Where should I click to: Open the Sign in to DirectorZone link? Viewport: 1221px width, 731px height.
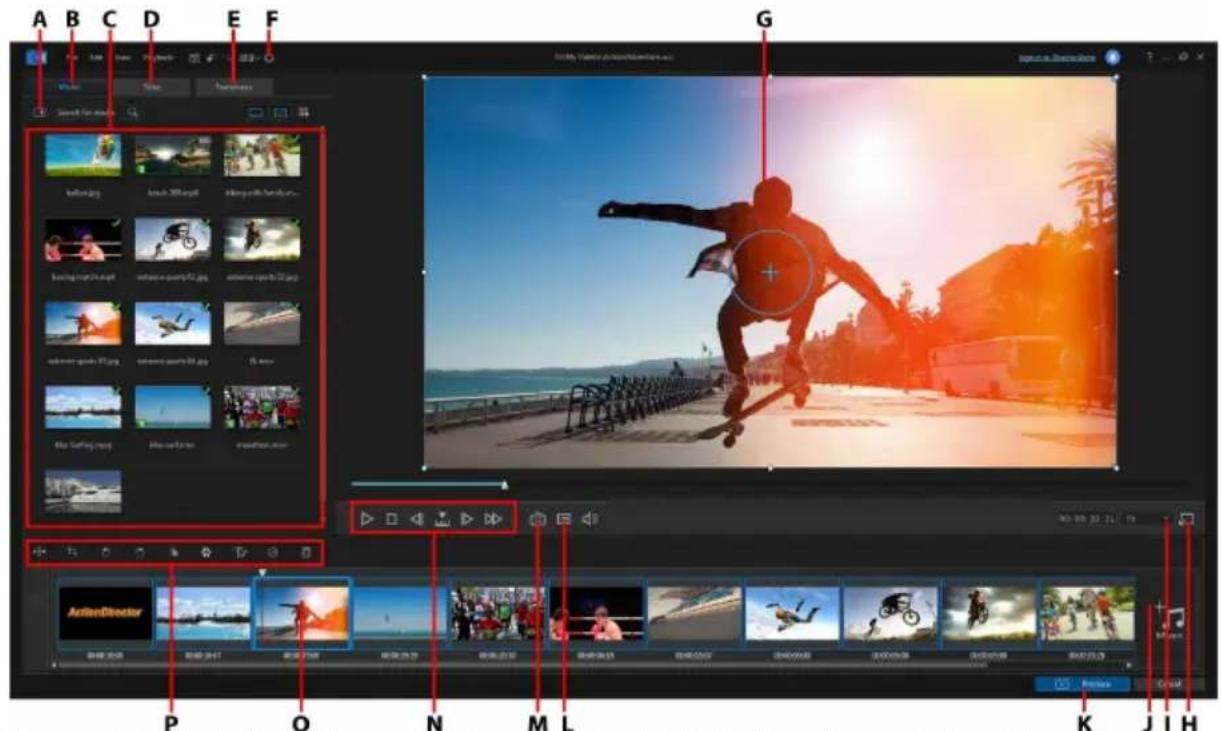[x=1055, y=58]
